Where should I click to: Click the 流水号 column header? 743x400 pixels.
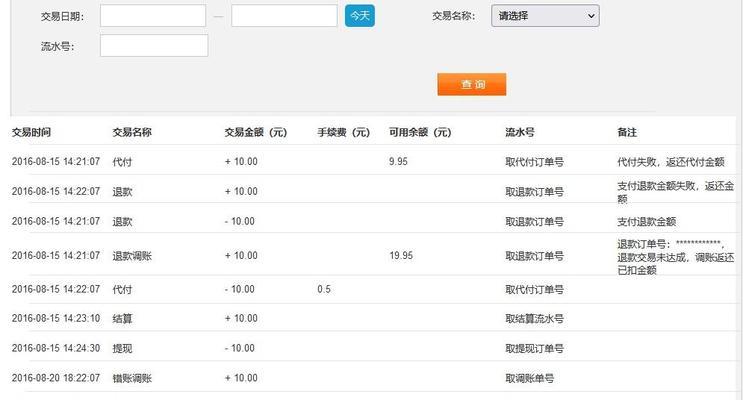(x=520, y=132)
